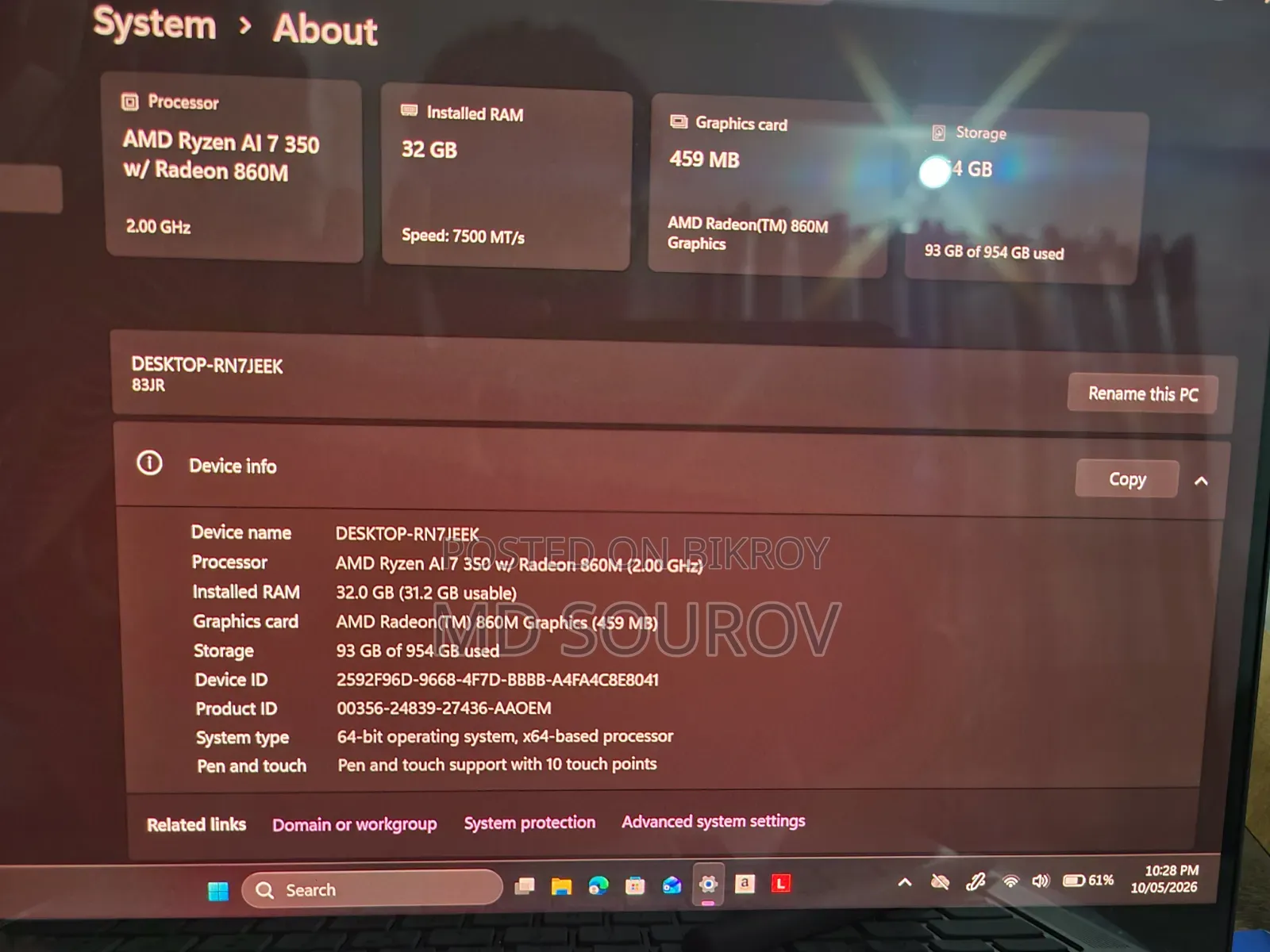Go back to System in breadcrumb

click(x=155, y=23)
